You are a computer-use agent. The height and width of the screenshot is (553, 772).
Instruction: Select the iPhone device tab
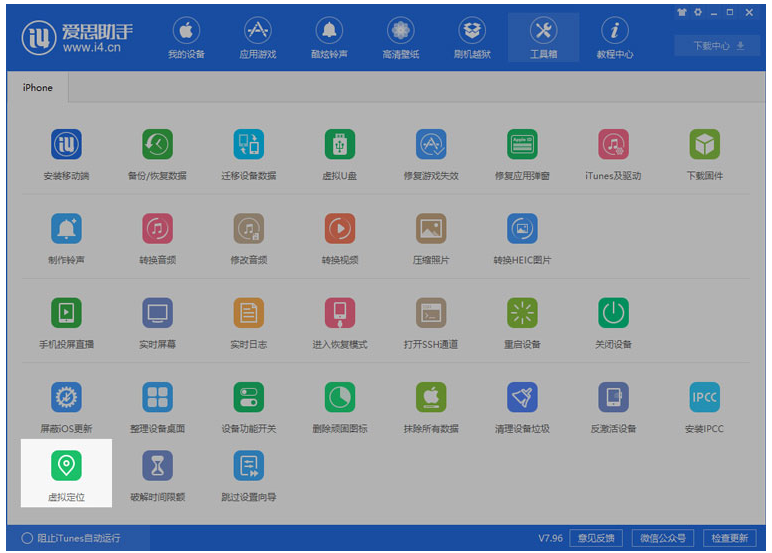(x=37, y=88)
